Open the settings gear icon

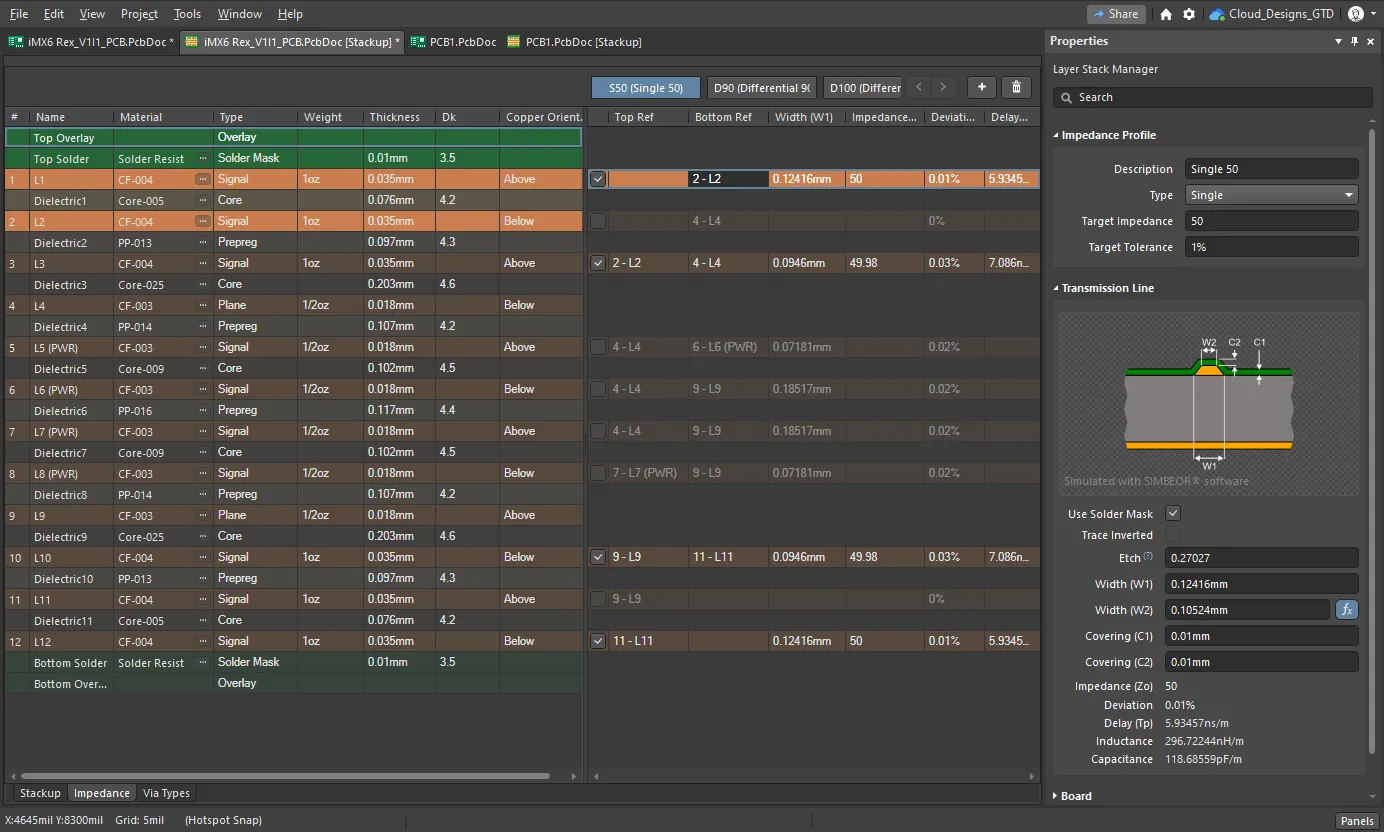point(1188,14)
